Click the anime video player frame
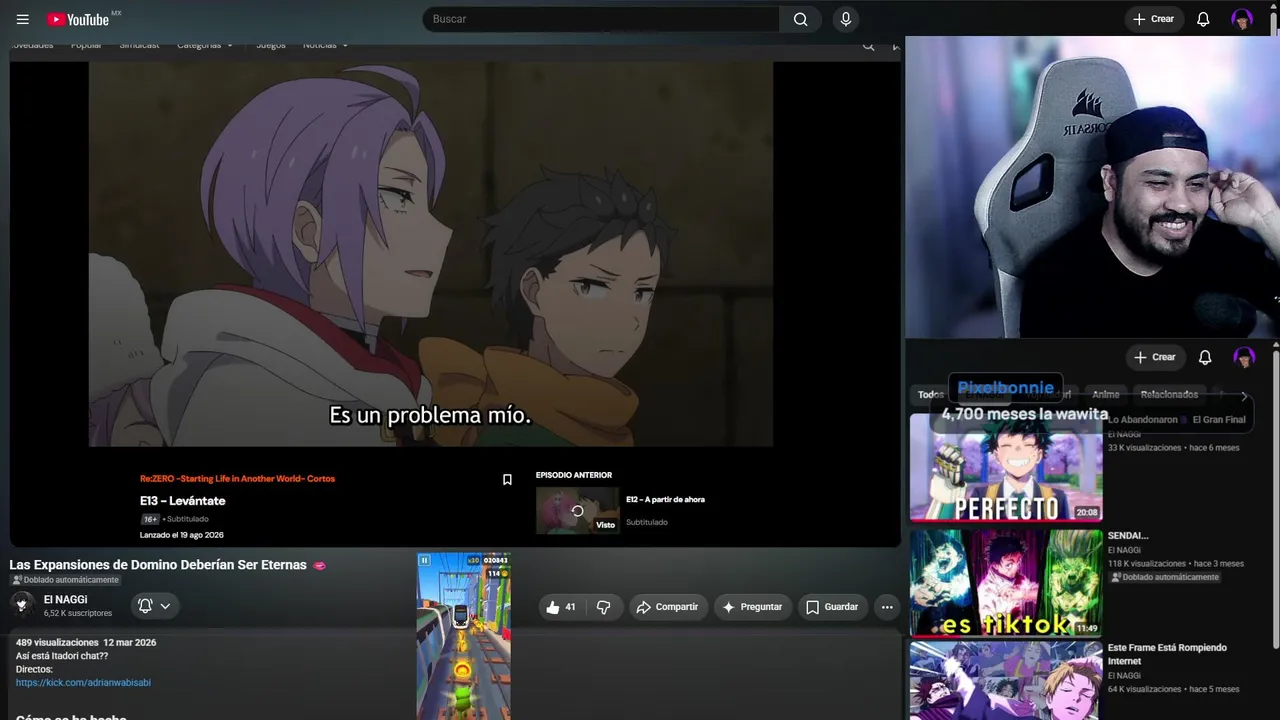Image resolution: width=1280 pixels, height=720 pixels. point(431,254)
